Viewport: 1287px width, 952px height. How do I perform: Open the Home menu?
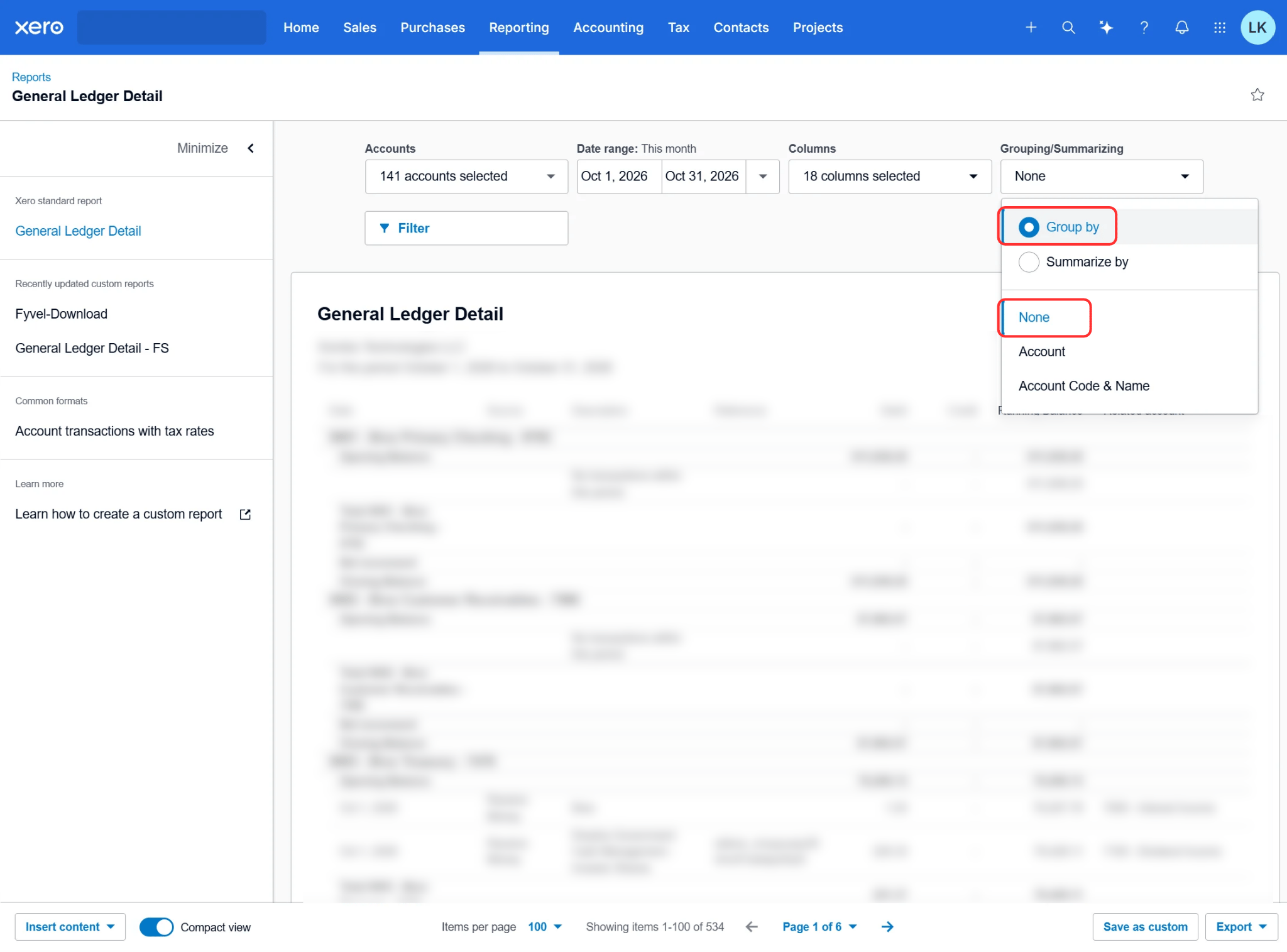(x=301, y=28)
